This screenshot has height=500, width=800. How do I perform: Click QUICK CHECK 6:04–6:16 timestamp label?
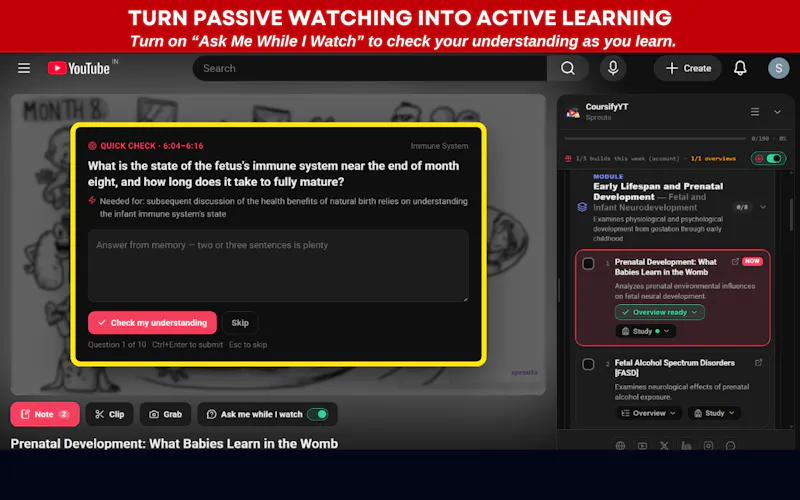pos(152,146)
